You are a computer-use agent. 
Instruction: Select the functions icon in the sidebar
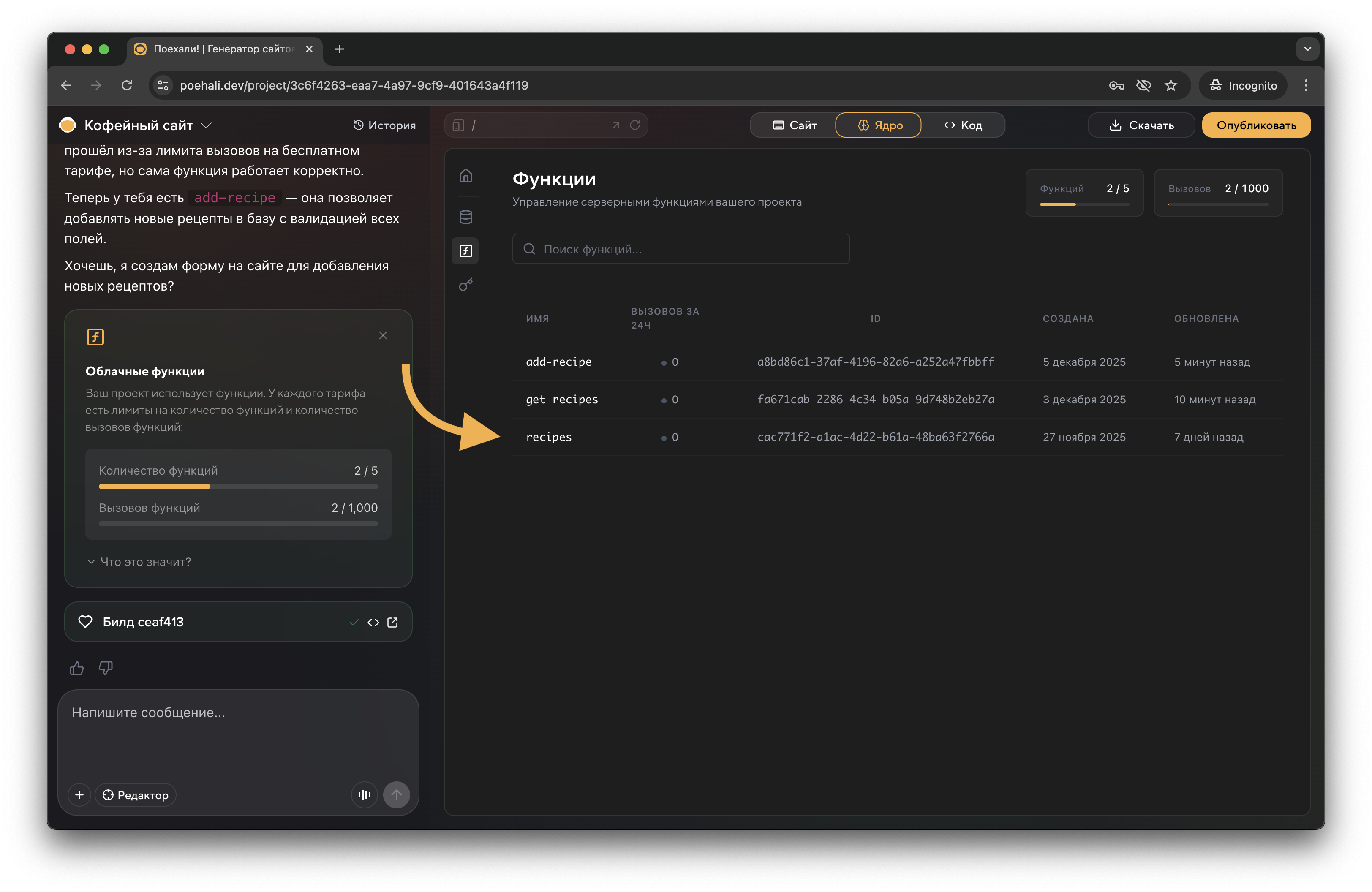pyautogui.click(x=465, y=250)
